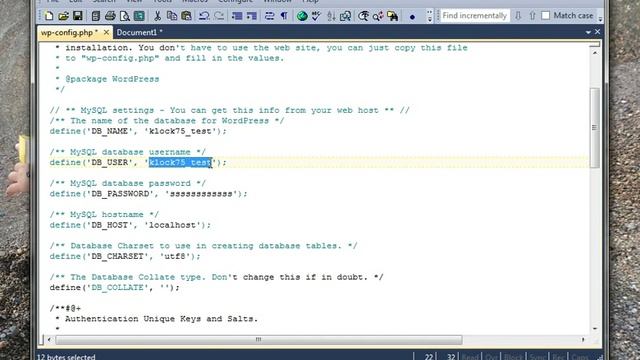Click the Save All icon beside Print
The image size is (640, 360).
(96, 16)
